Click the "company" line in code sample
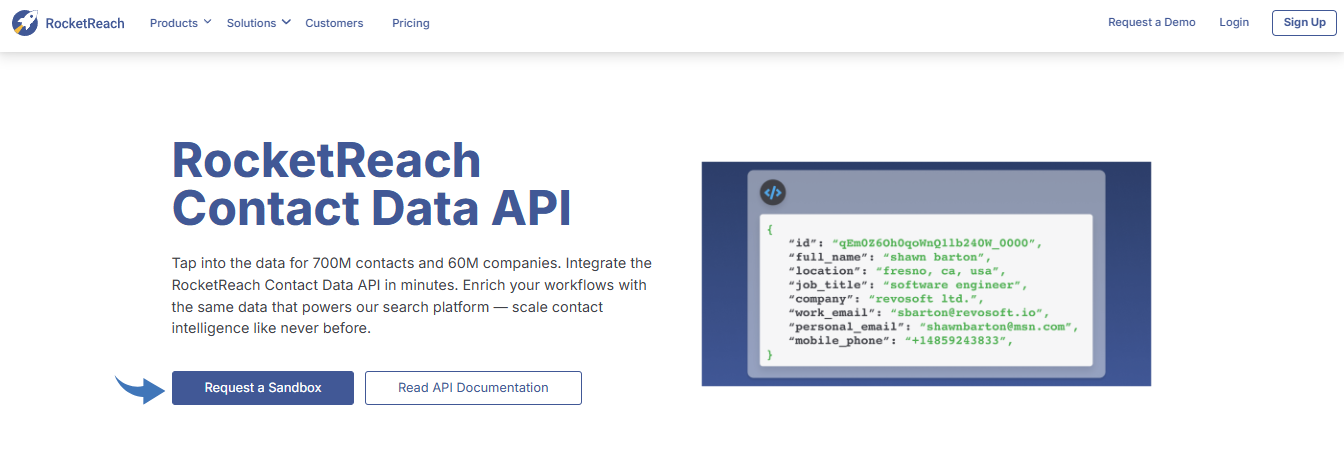Image resolution: width=1344 pixels, height=450 pixels. coord(887,299)
